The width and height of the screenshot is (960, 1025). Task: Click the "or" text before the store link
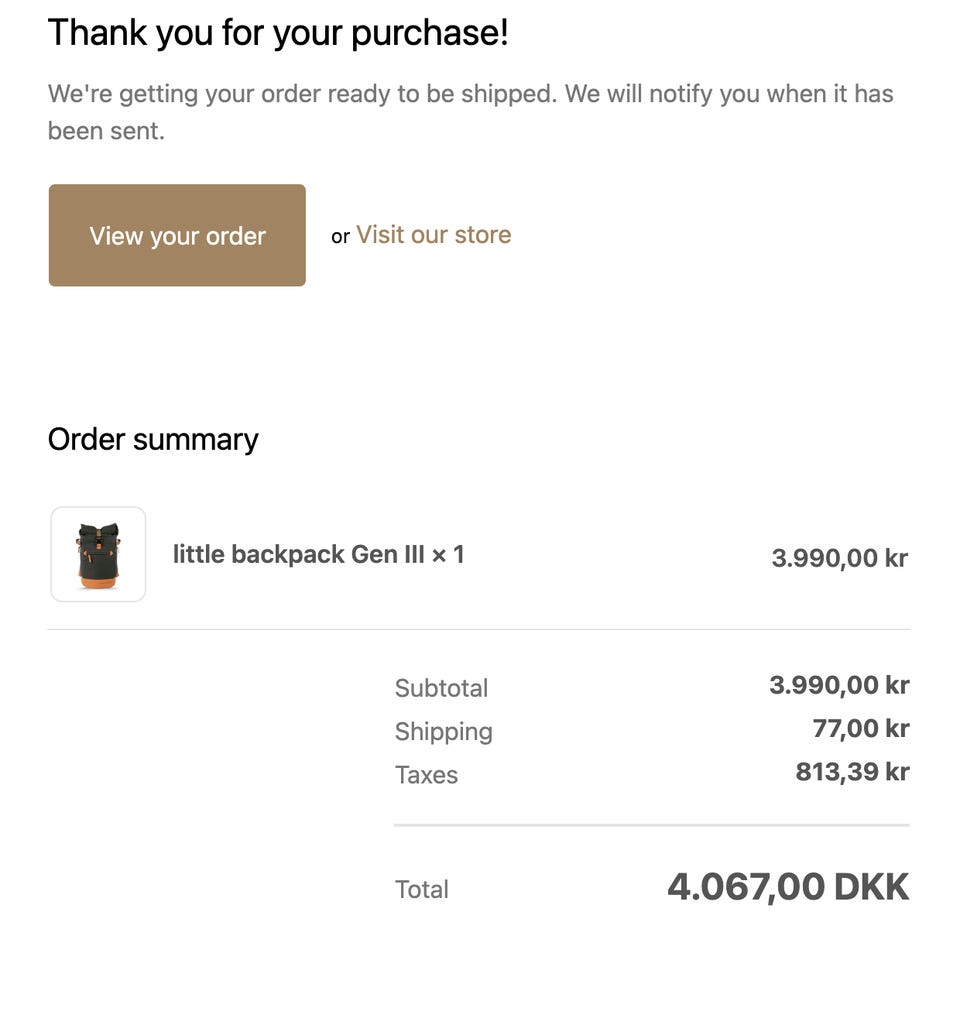point(340,237)
